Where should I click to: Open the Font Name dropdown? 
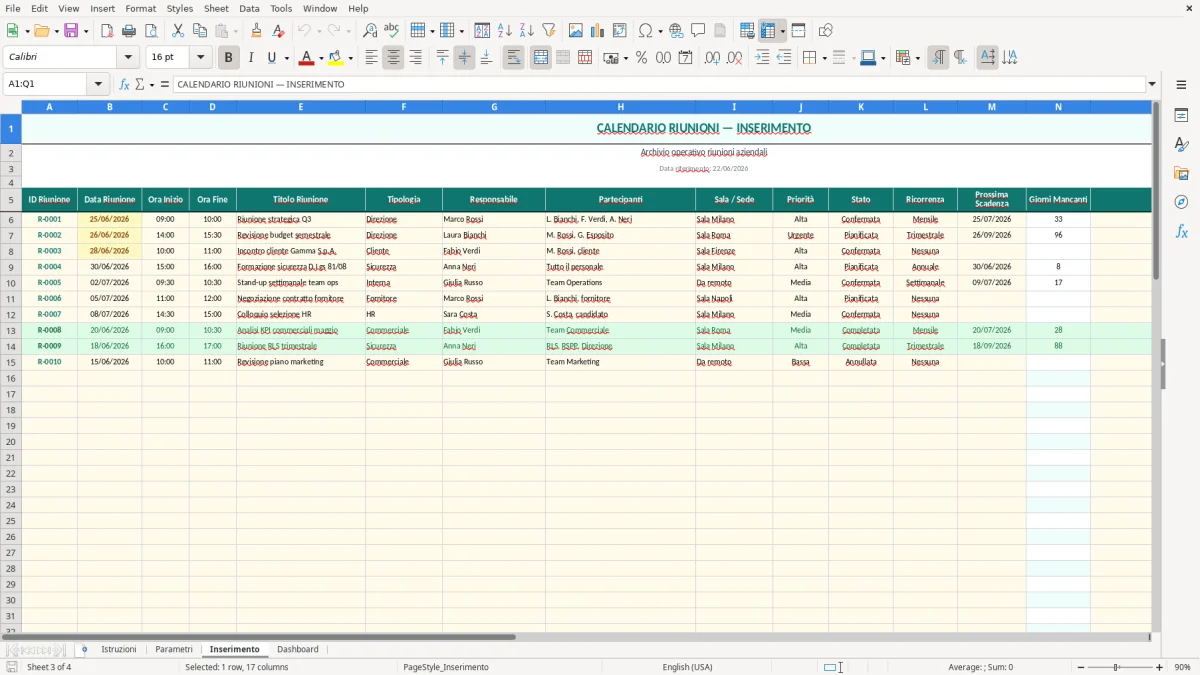pyautogui.click(x=128, y=58)
